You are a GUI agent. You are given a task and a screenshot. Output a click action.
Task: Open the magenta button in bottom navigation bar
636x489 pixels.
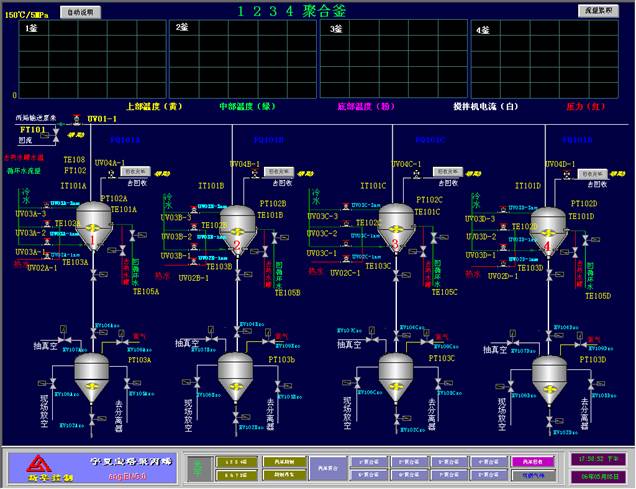tap(533, 462)
